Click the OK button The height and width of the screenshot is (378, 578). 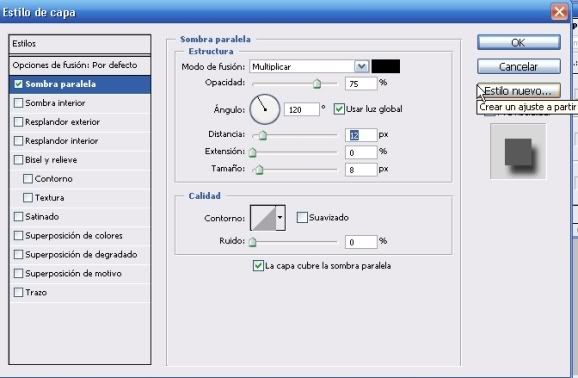pos(519,43)
